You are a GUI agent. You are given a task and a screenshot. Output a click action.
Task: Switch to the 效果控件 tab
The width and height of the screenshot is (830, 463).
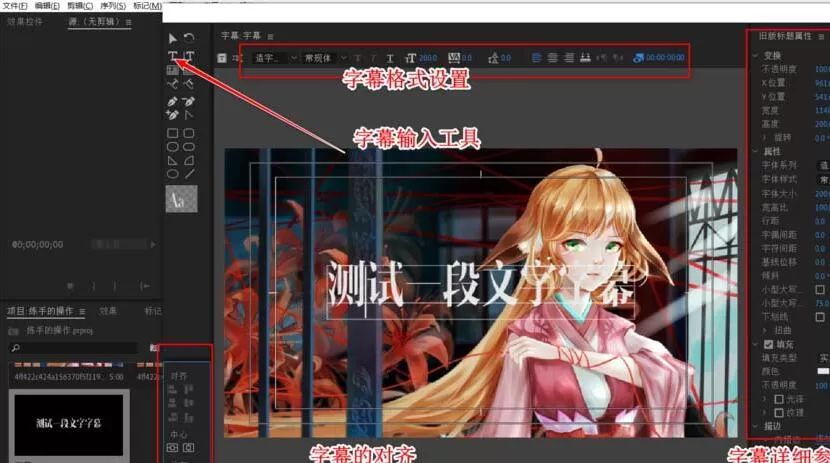[x=24, y=22]
